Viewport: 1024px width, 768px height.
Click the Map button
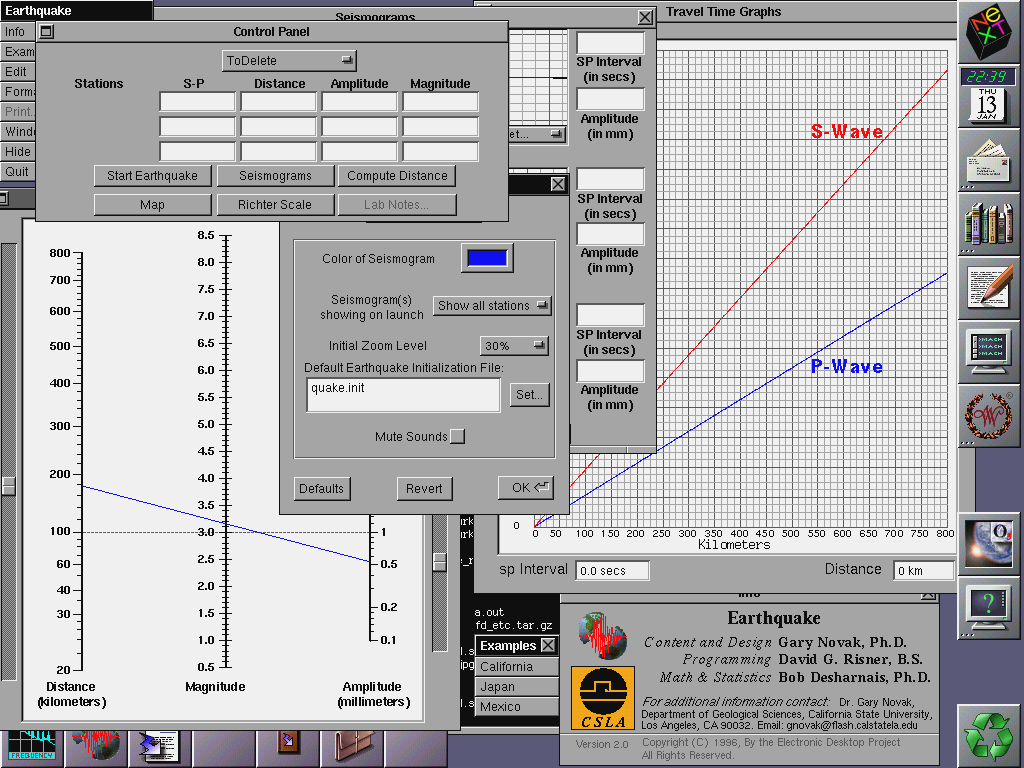[x=153, y=204]
